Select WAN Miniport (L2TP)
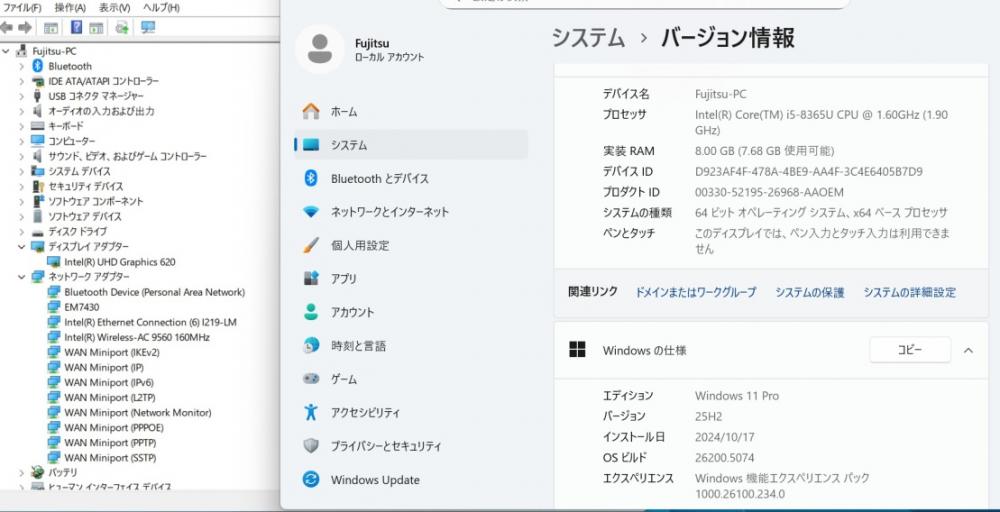 110,397
